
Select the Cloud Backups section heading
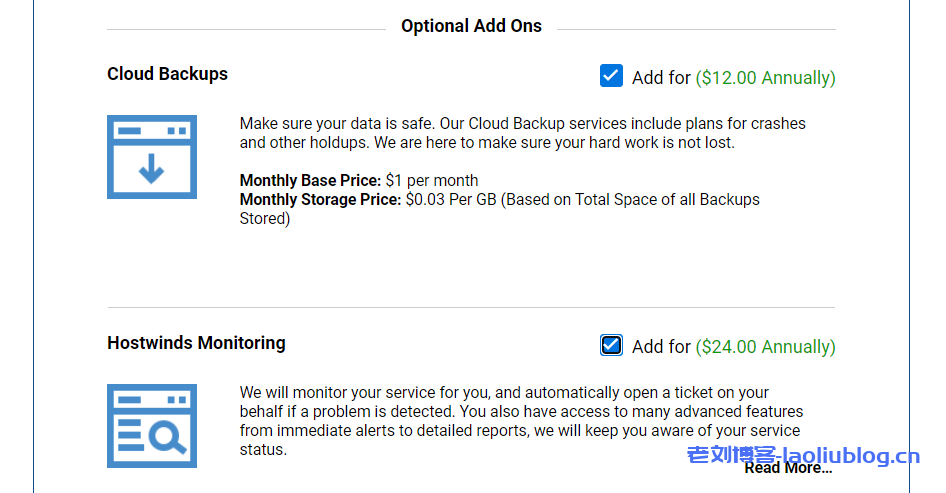(x=167, y=74)
